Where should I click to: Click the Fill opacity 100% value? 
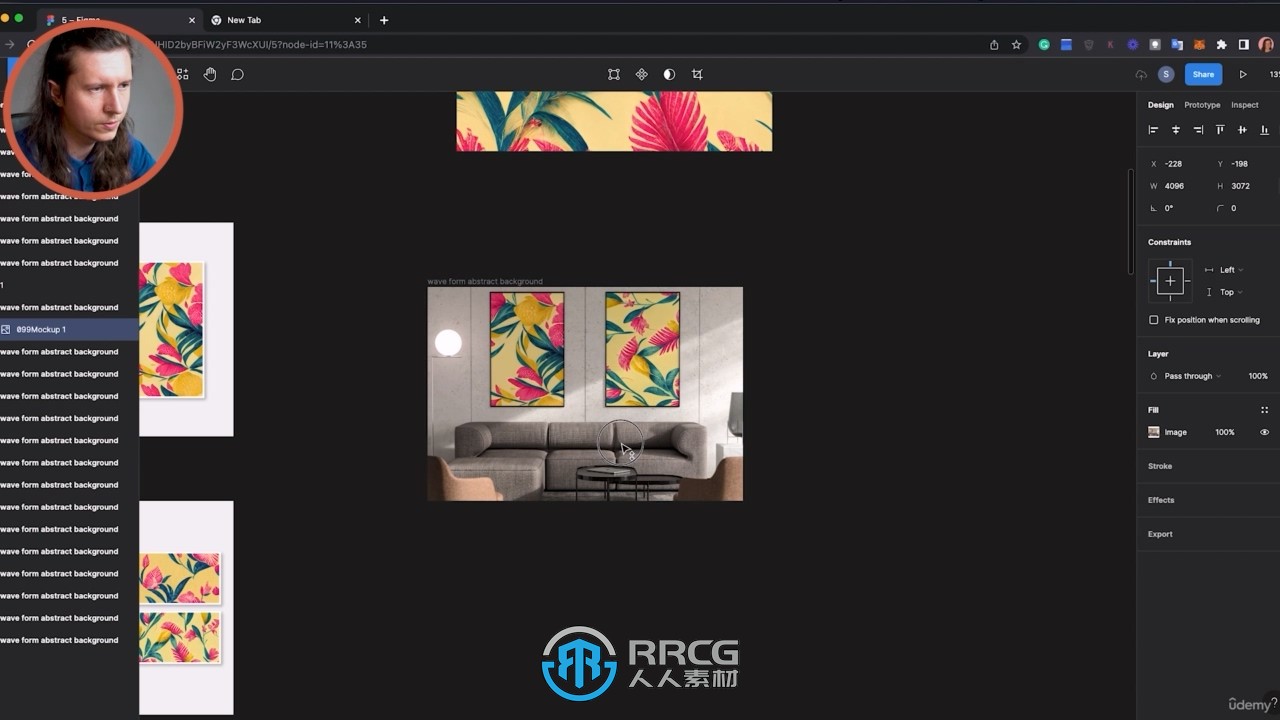coord(1225,432)
